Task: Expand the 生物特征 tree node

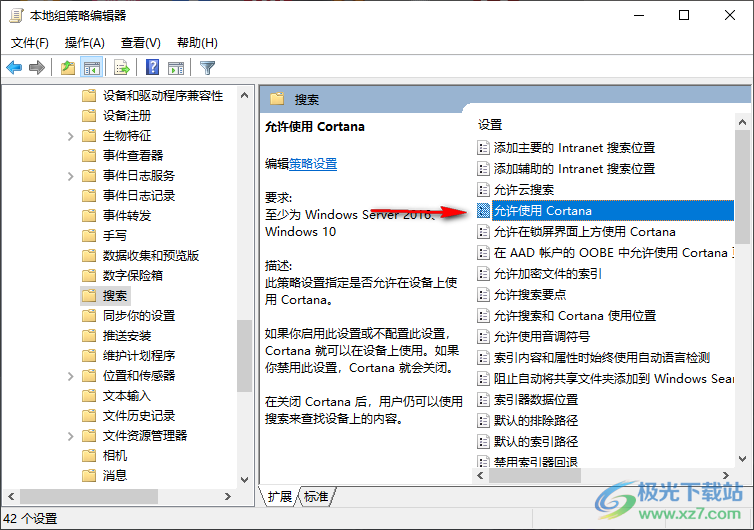Action: (71, 136)
